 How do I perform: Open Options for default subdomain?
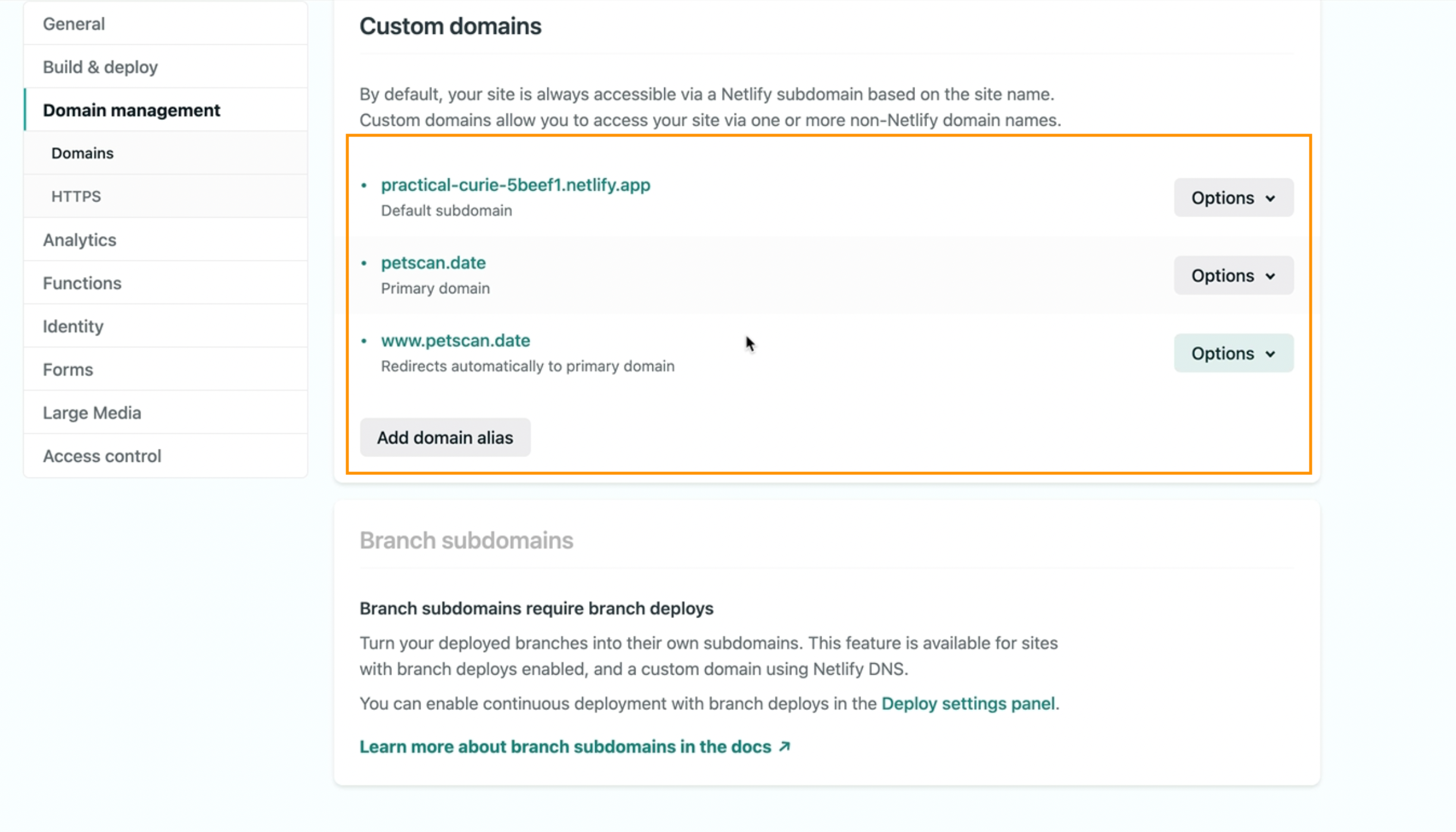pyautogui.click(x=1233, y=197)
